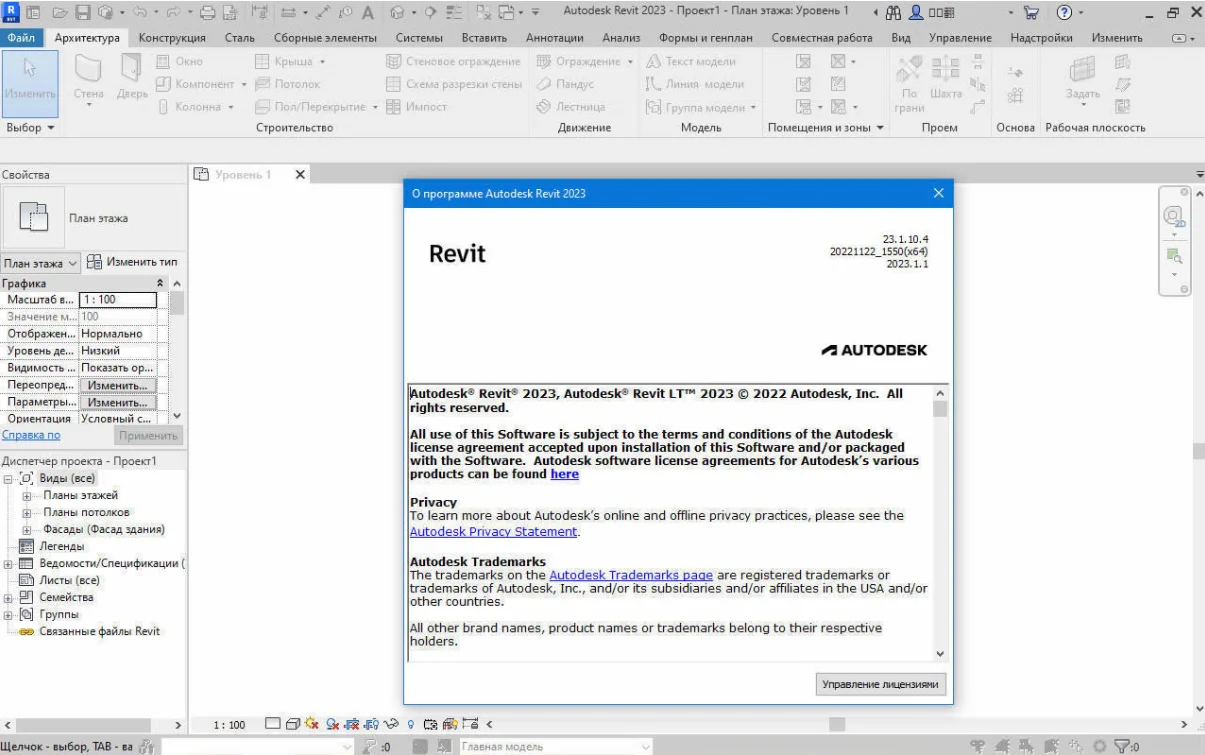Follow the 'here' license agreements link
The height and width of the screenshot is (755, 1205).
[564, 474]
